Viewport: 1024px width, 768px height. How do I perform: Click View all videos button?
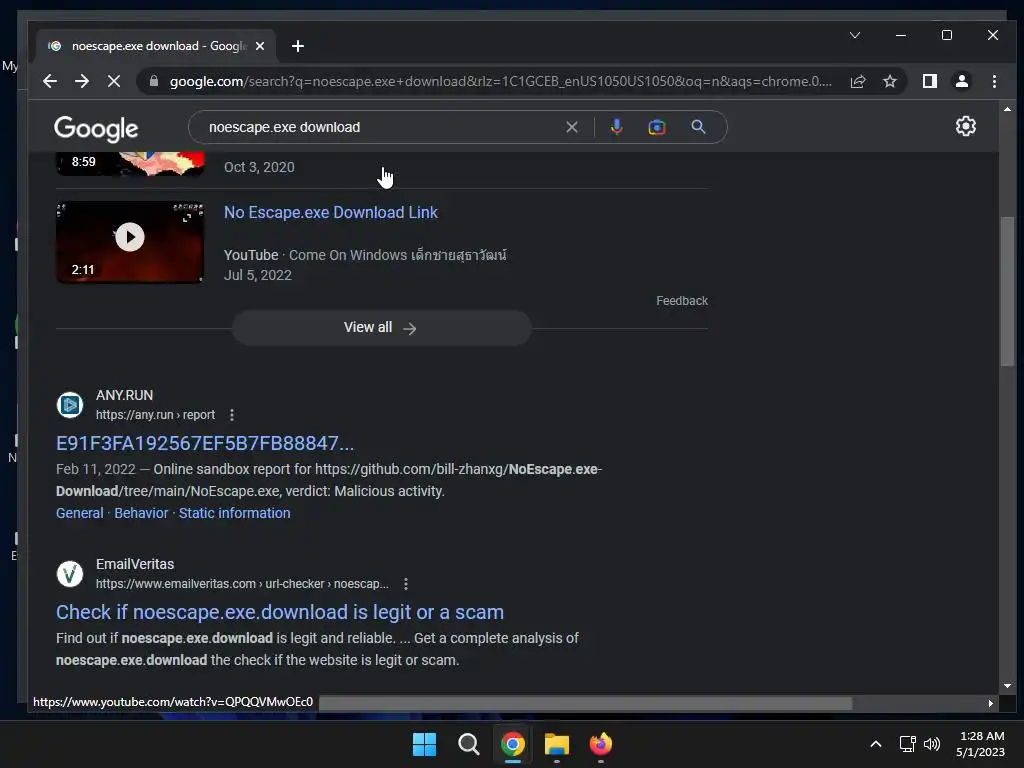tap(381, 327)
